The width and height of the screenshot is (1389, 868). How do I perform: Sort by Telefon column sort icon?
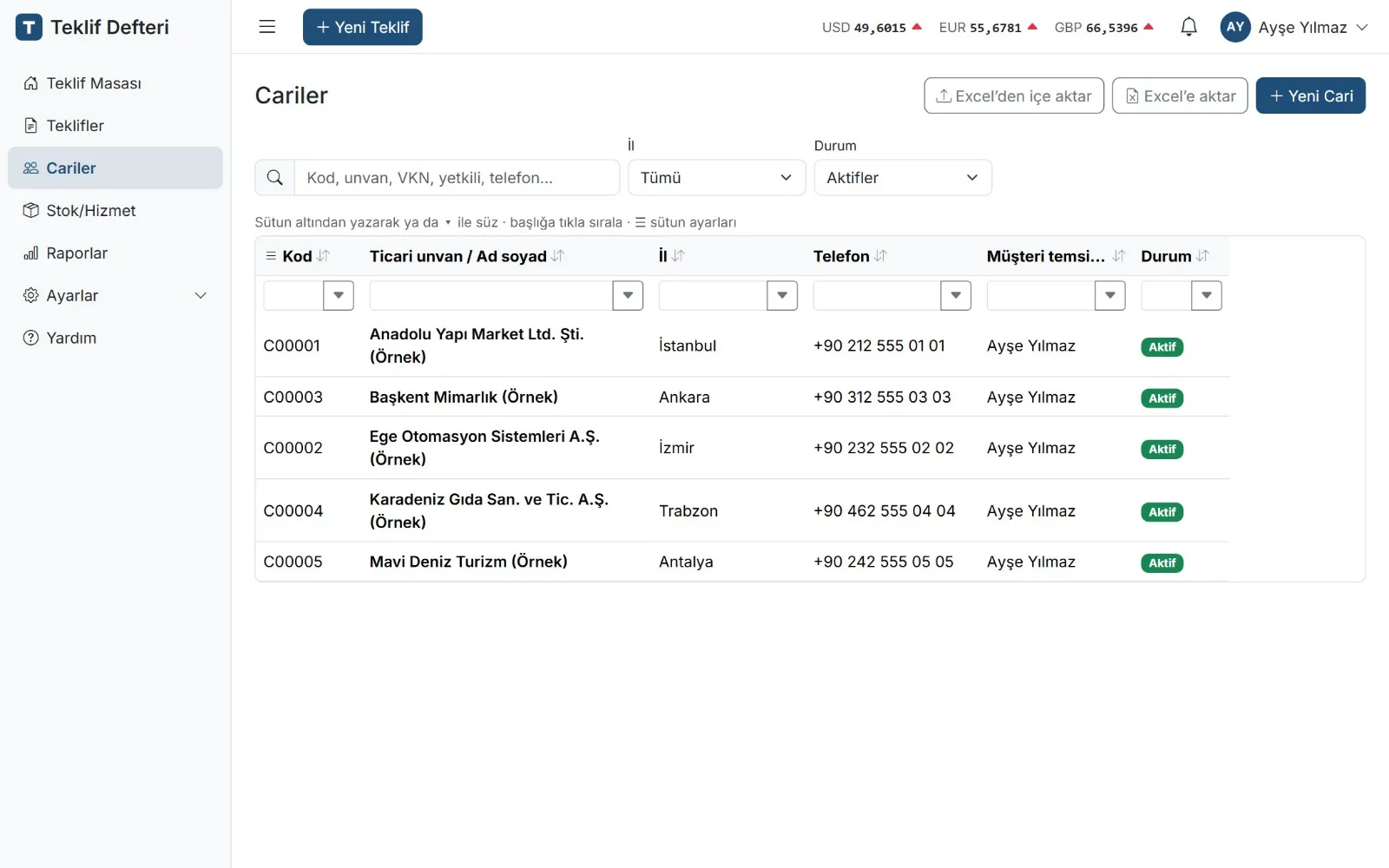point(881,256)
